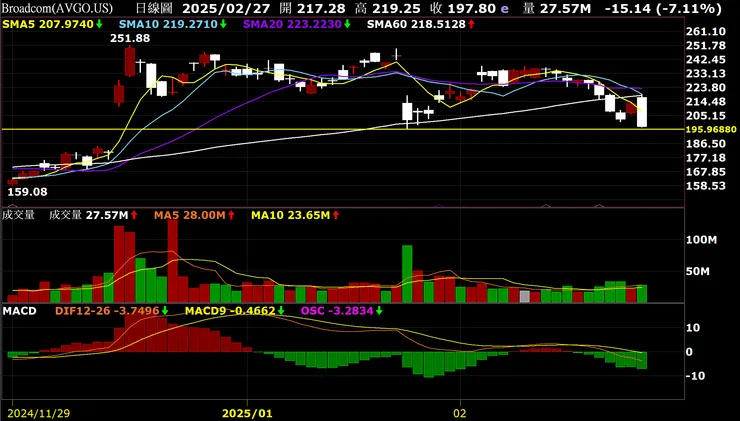Select the MACD9 -0.4662 label

coord(230,311)
